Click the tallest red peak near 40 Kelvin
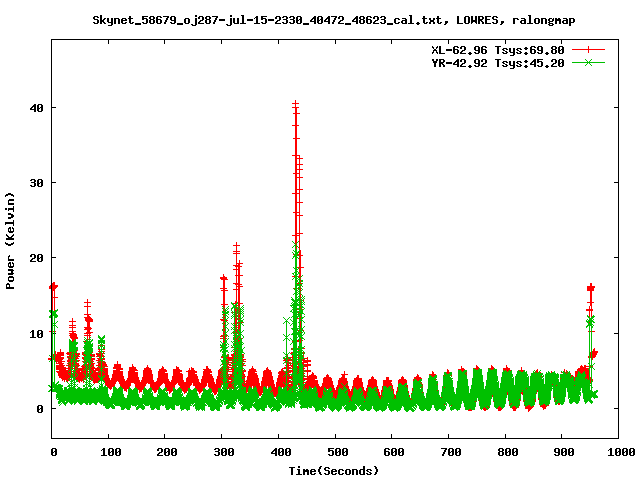This screenshot has height=480, width=640. [296, 105]
